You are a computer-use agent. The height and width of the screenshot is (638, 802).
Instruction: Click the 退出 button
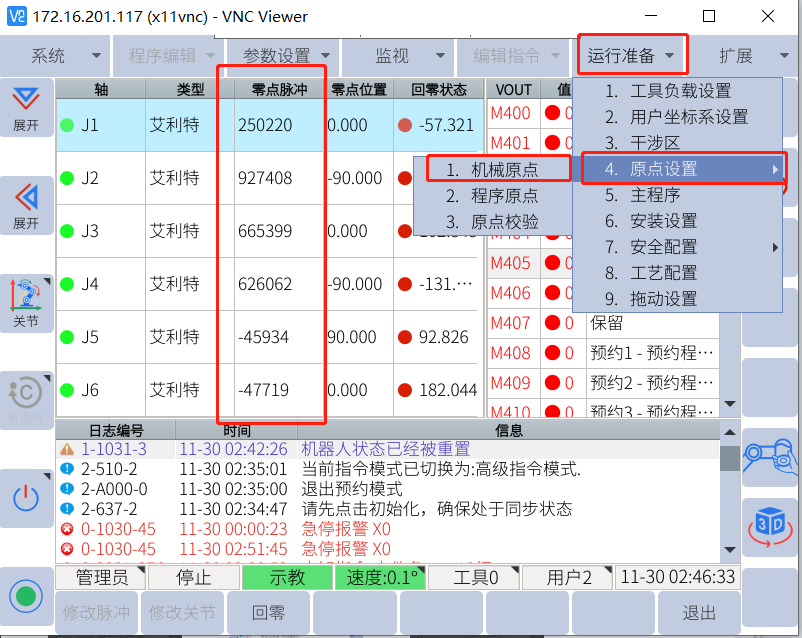pos(699,613)
